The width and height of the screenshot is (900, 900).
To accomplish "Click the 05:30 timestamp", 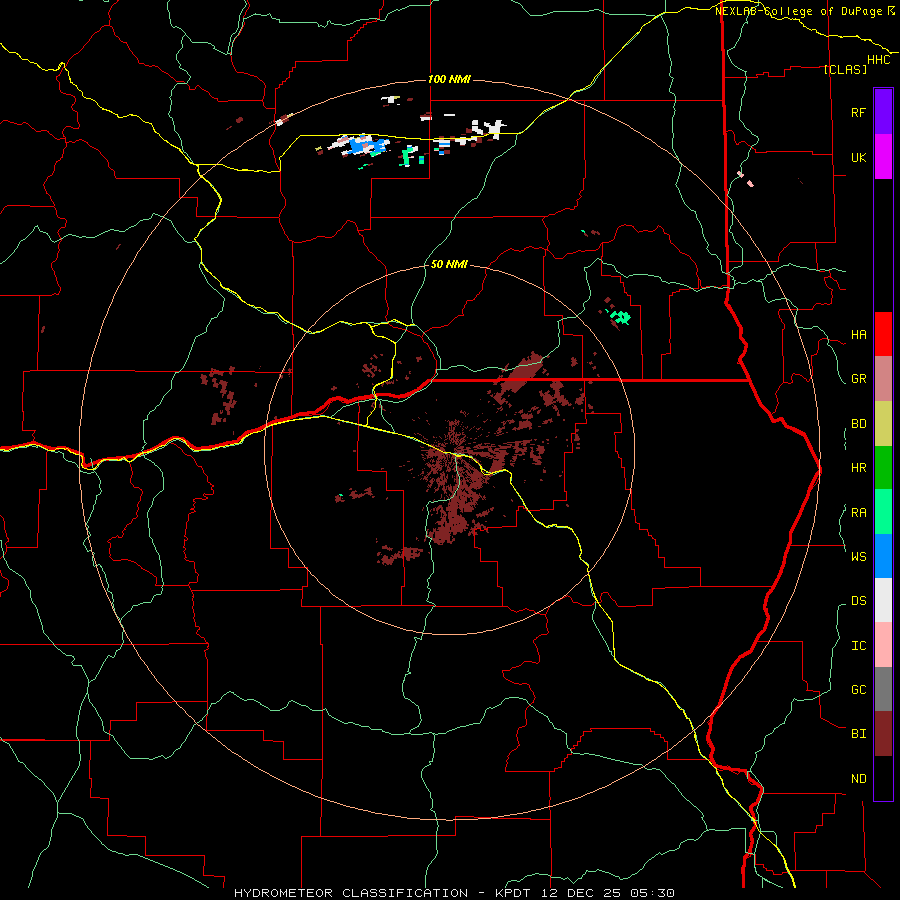I will (651, 893).
